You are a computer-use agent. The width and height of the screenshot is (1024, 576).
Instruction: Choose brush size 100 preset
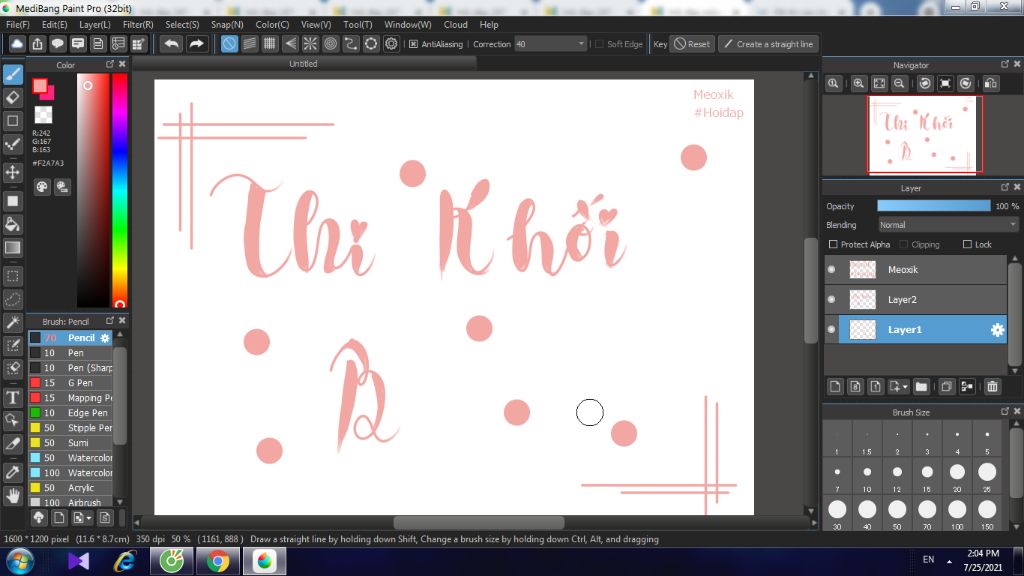tap(957, 513)
